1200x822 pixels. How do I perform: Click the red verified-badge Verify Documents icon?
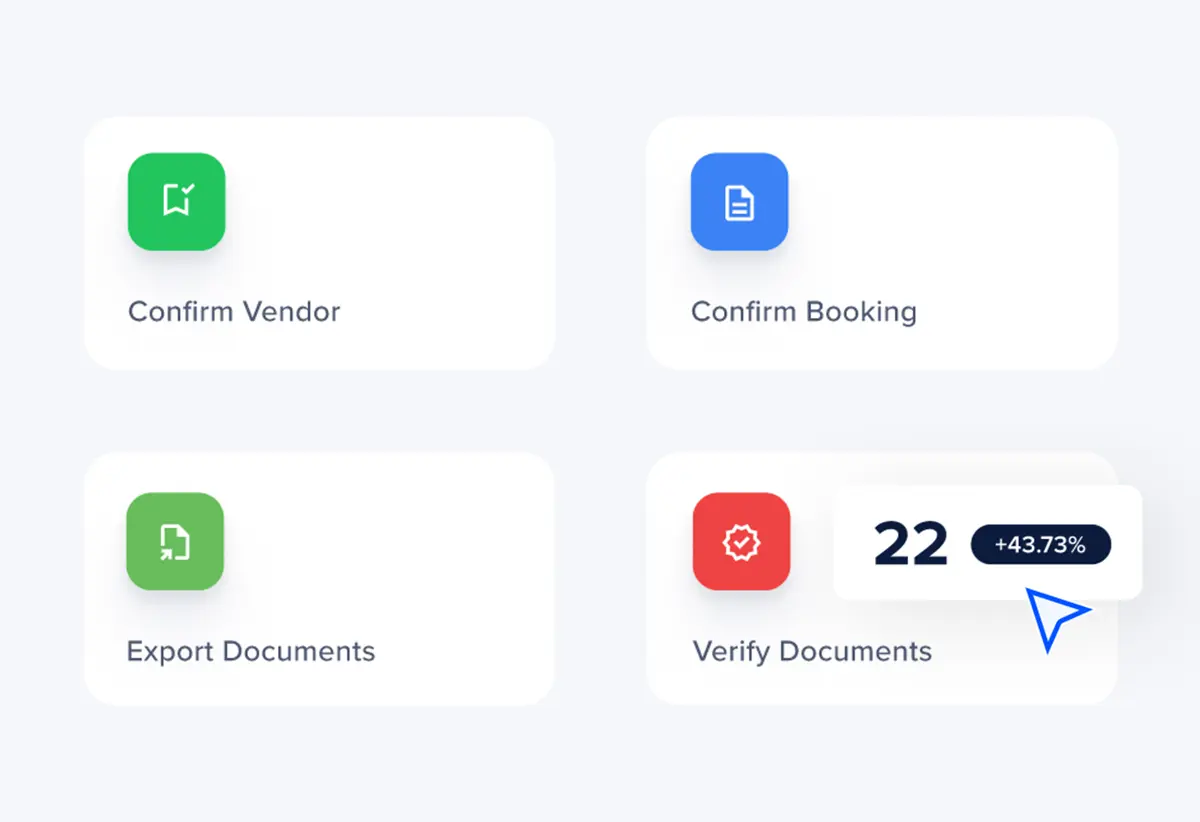(741, 541)
